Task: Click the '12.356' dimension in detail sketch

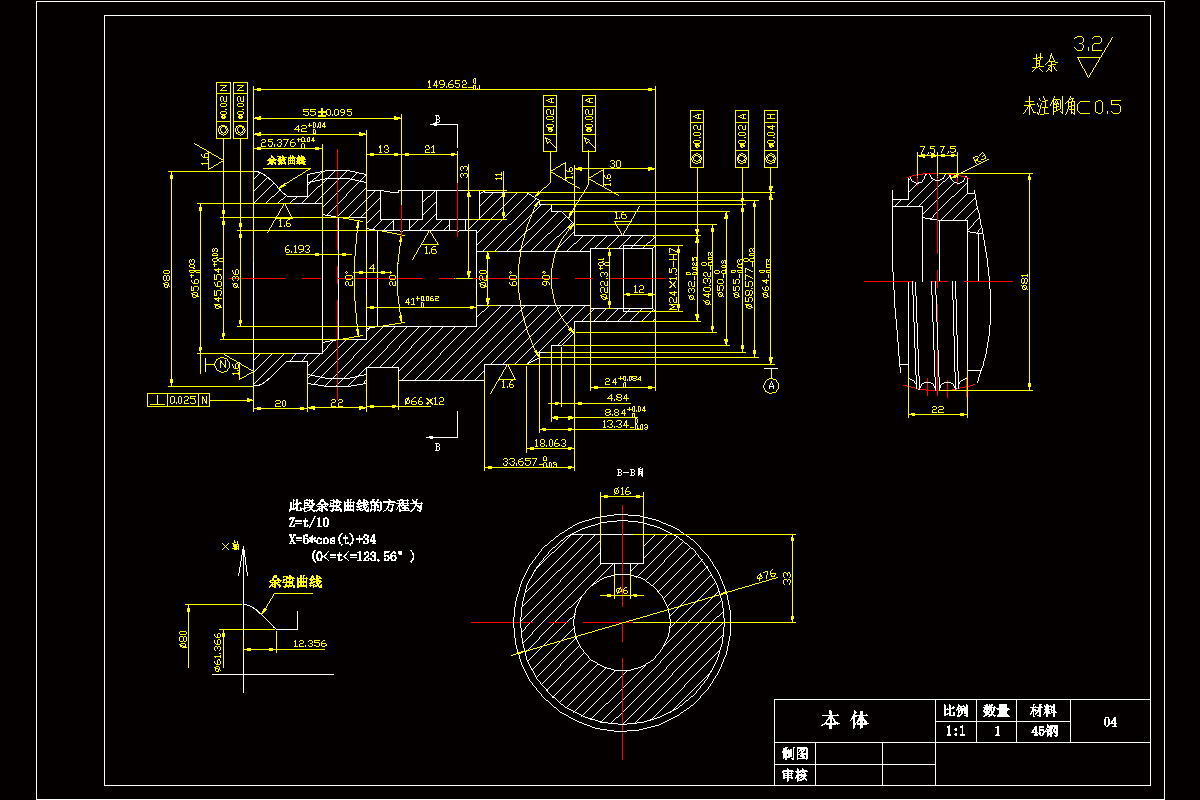Action: coord(309,644)
